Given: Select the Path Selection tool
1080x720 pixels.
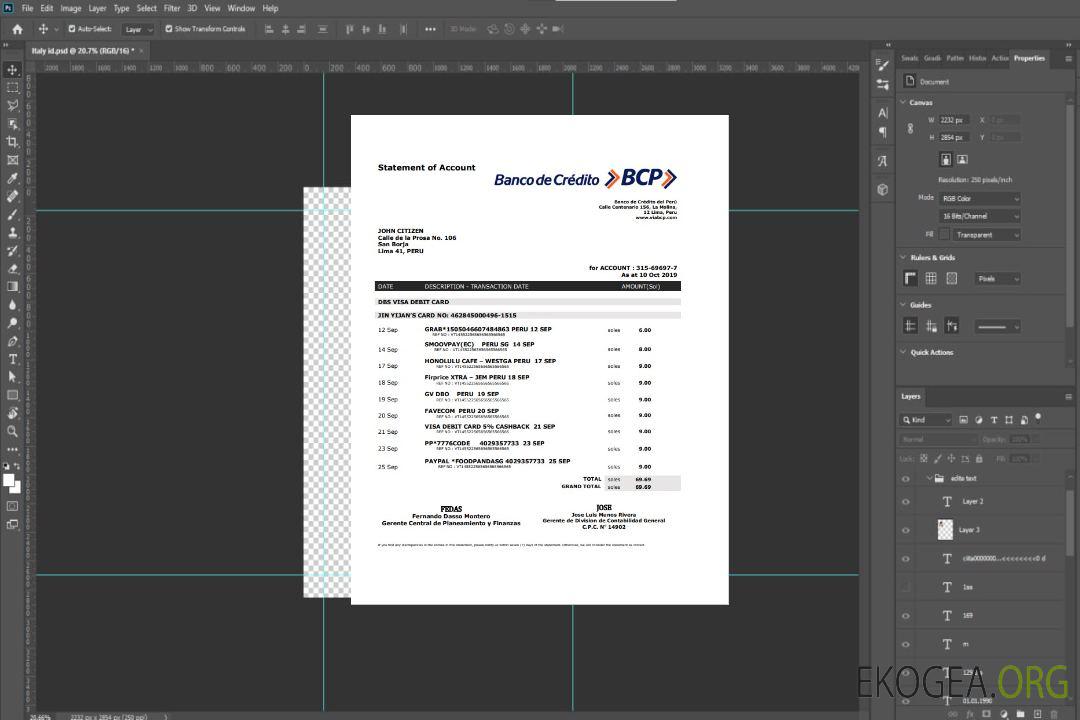Looking at the screenshot, I should pos(12,377).
